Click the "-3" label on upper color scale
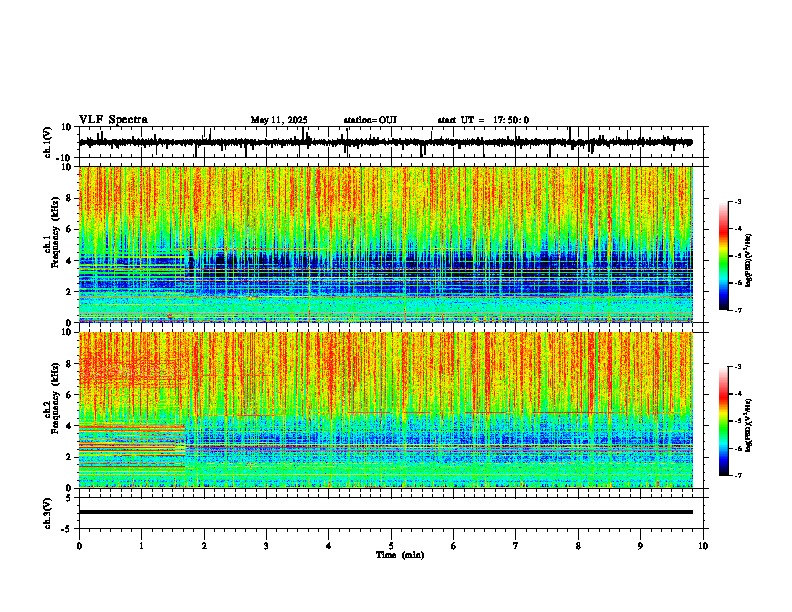The height and width of the screenshot is (612, 792). point(738,202)
